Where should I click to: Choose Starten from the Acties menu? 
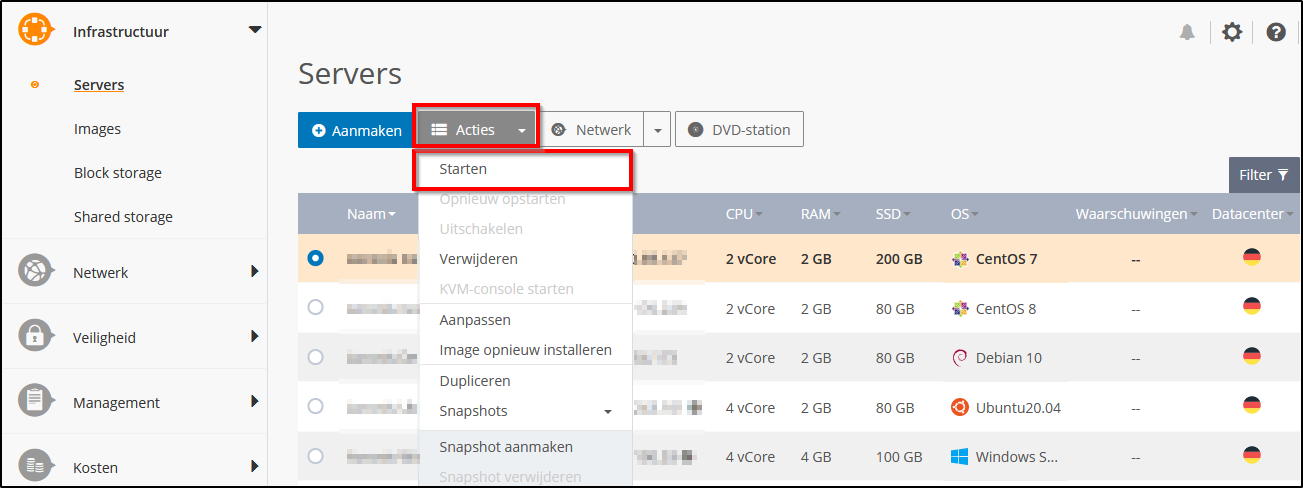463,170
